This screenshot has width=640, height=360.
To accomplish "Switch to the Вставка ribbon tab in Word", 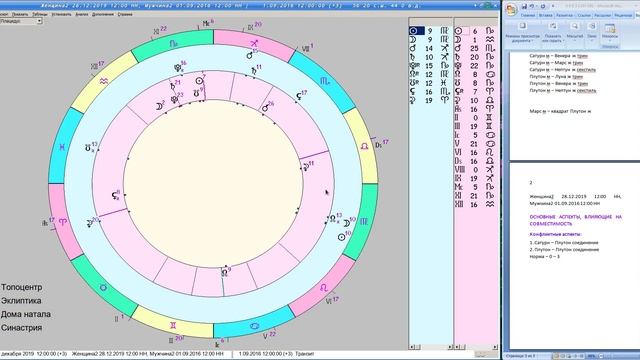I will pyautogui.click(x=545, y=16).
